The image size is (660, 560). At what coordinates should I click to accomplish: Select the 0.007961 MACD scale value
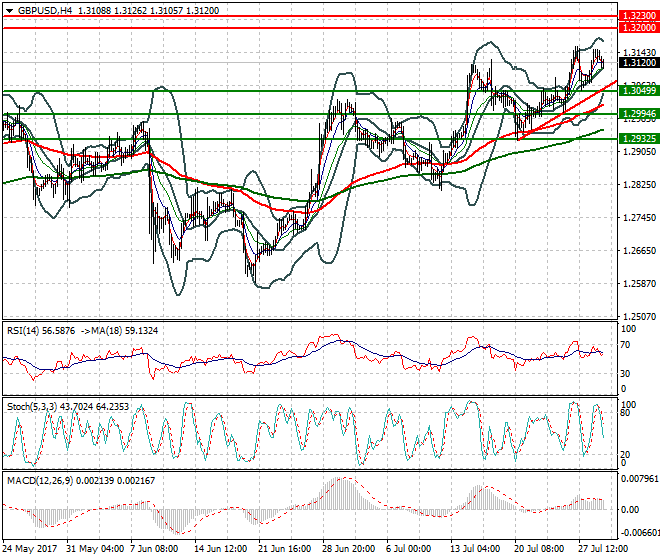coord(639,479)
